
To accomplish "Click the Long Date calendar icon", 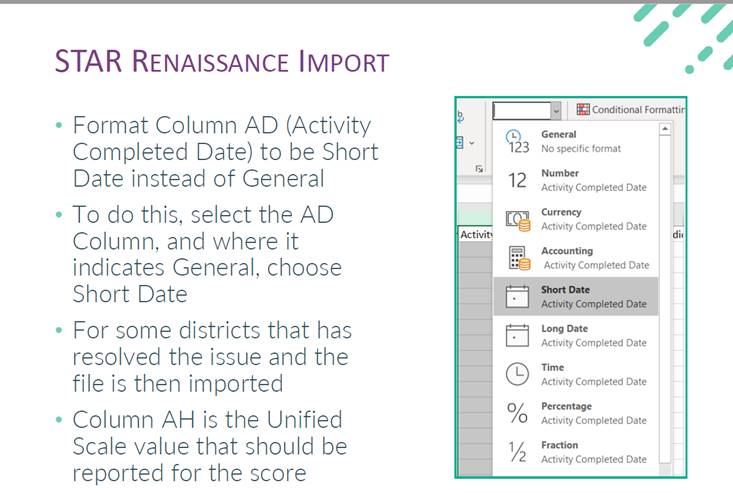I will [x=517, y=335].
